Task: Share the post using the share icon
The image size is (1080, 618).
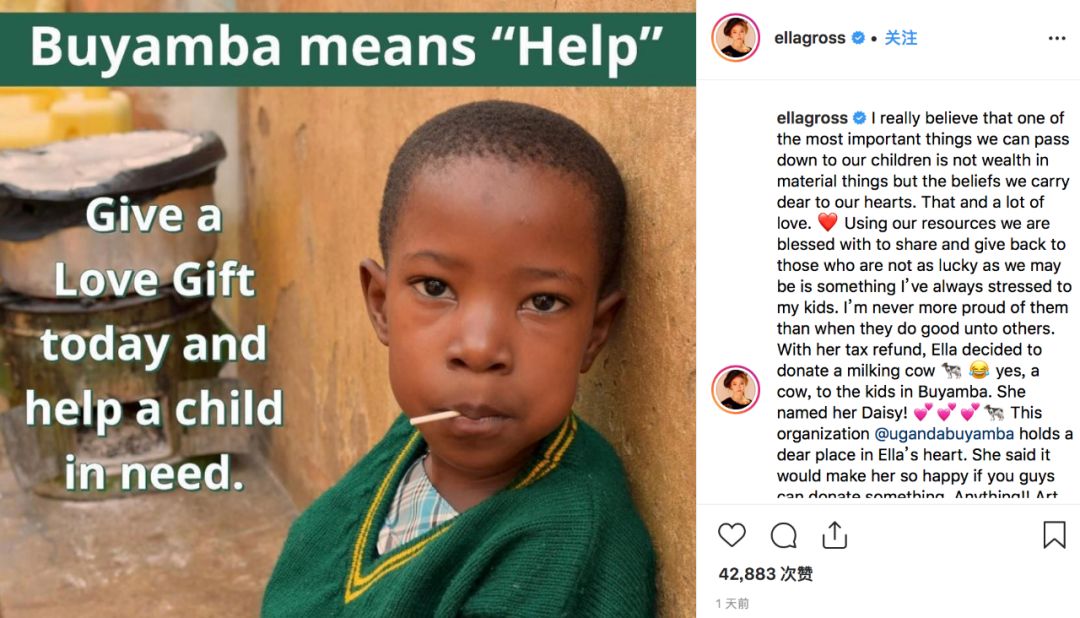Action: pyautogui.click(x=835, y=535)
